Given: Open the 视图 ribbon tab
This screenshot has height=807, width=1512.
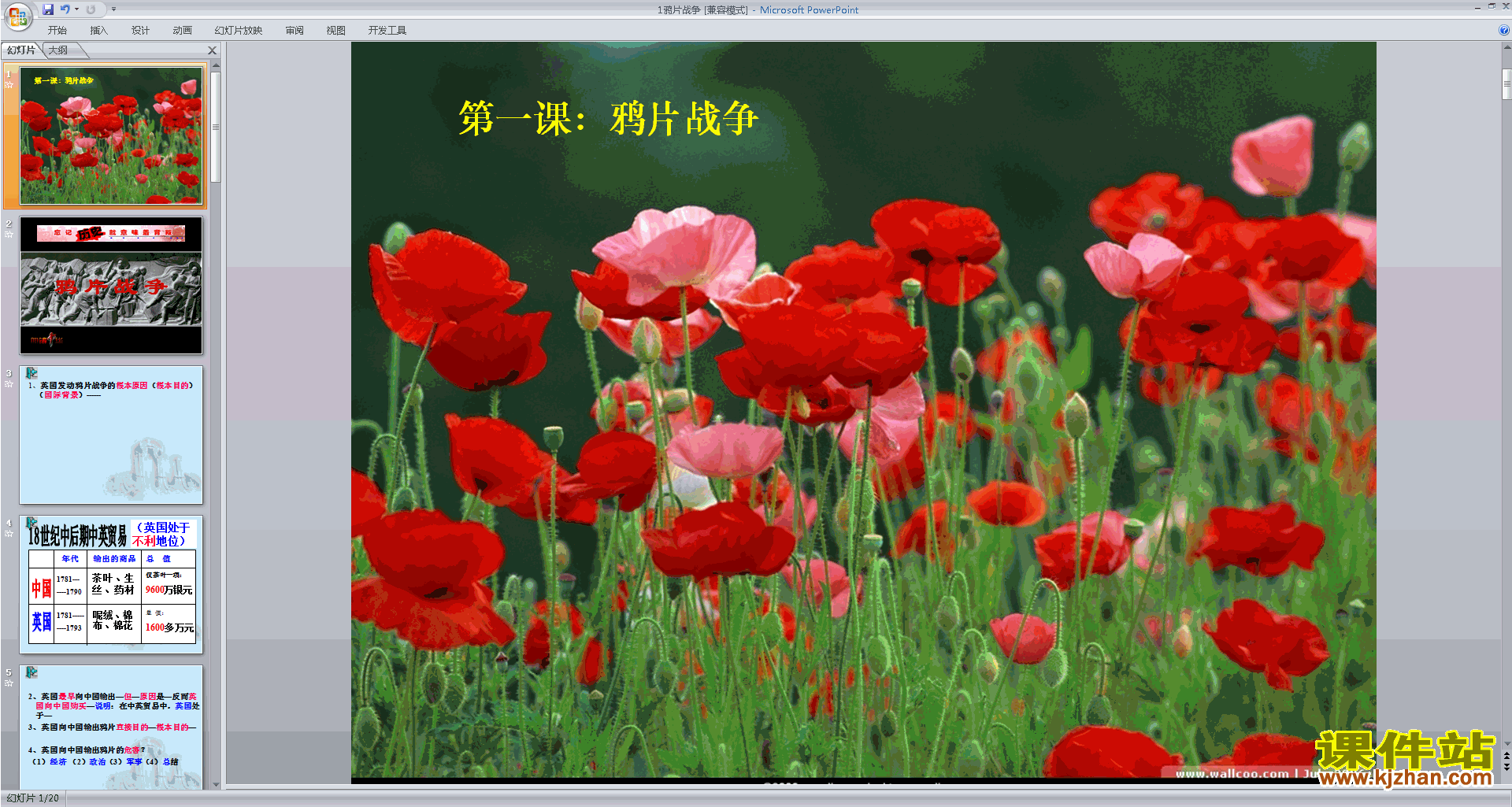Looking at the screenshot, I should [x=336, y=31].
